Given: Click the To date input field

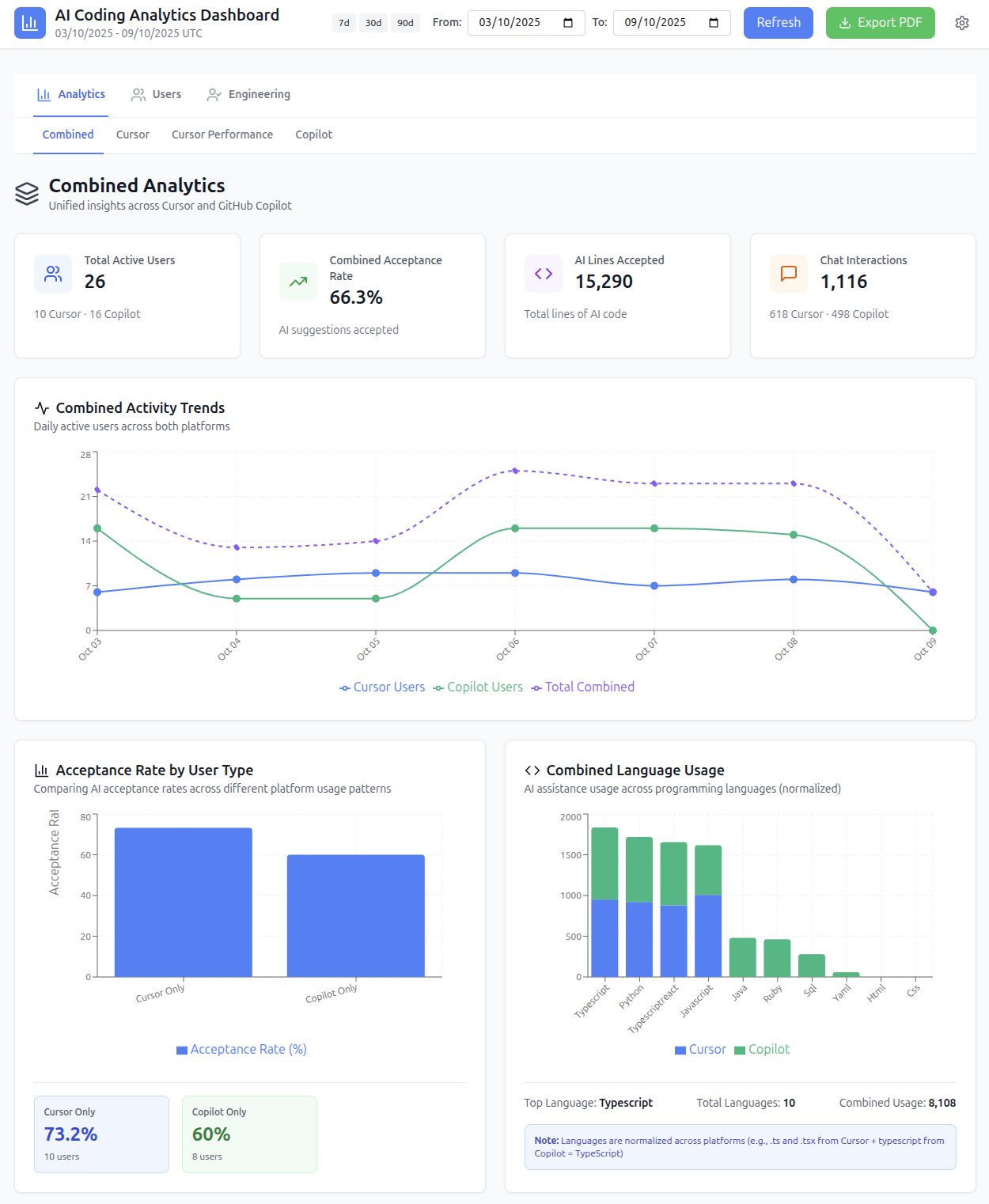Looking at the screenshot, I should pos(672,23).
